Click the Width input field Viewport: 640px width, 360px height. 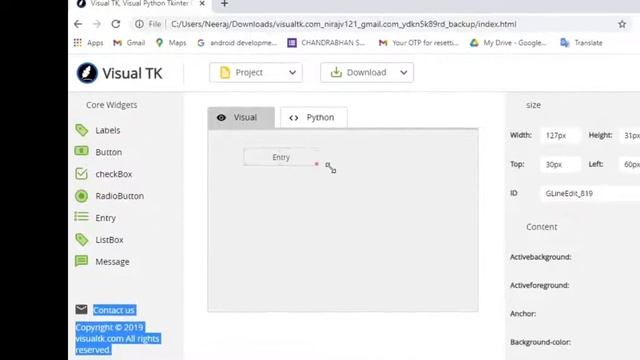click(x=560, y=135)
